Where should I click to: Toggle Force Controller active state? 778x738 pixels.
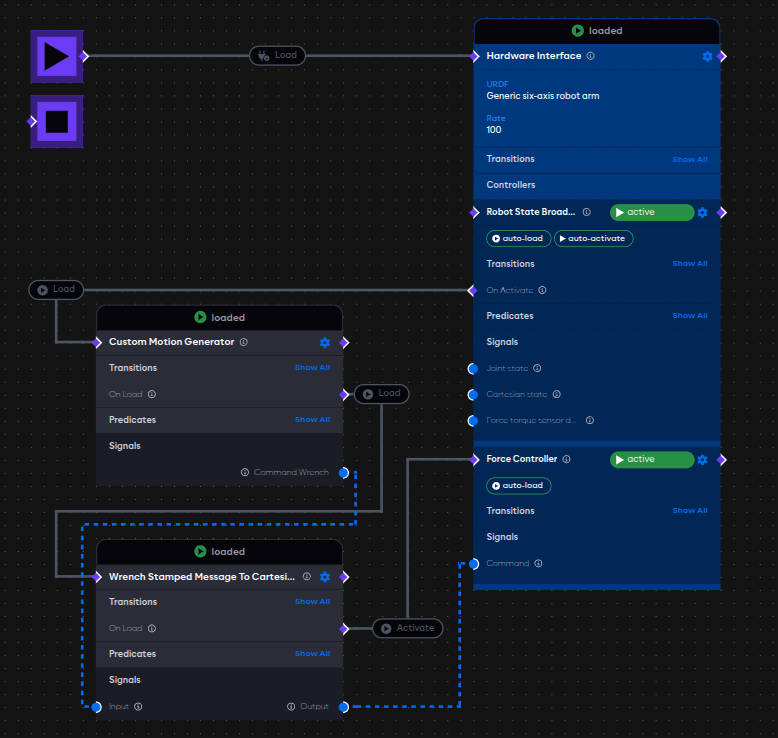[652, 460]
